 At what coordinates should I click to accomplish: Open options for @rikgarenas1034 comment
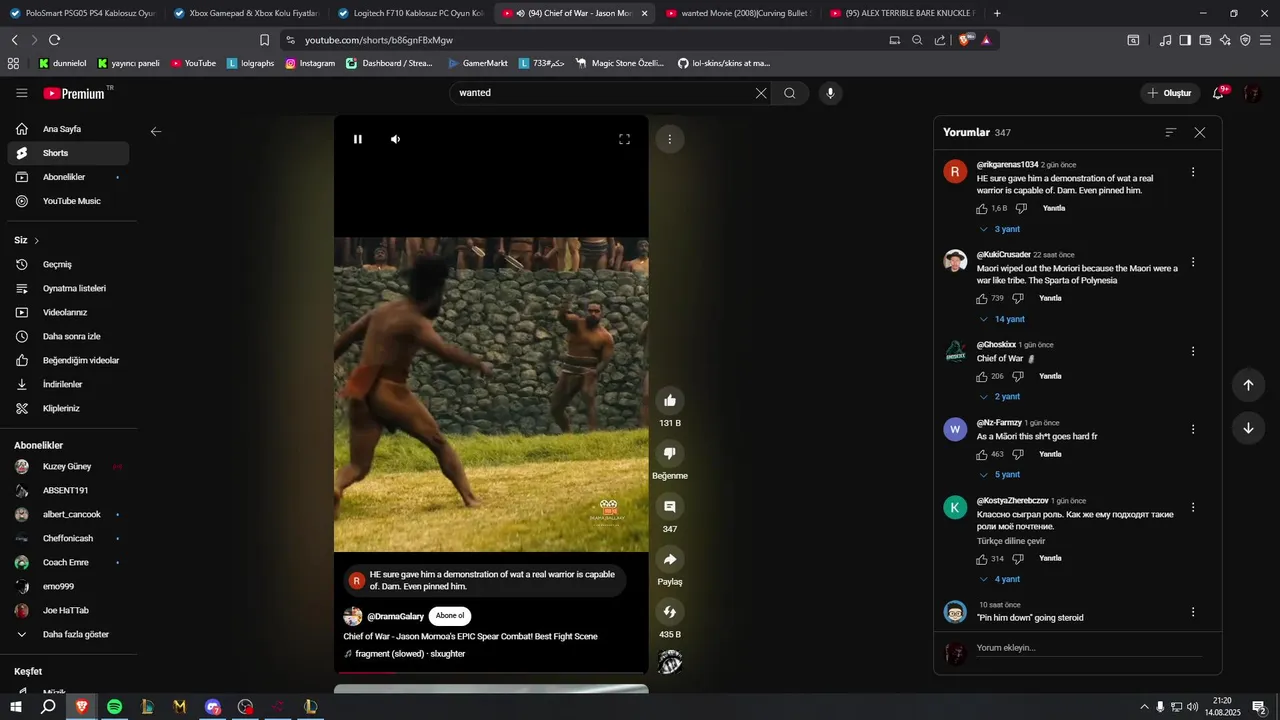(1193, 172)
